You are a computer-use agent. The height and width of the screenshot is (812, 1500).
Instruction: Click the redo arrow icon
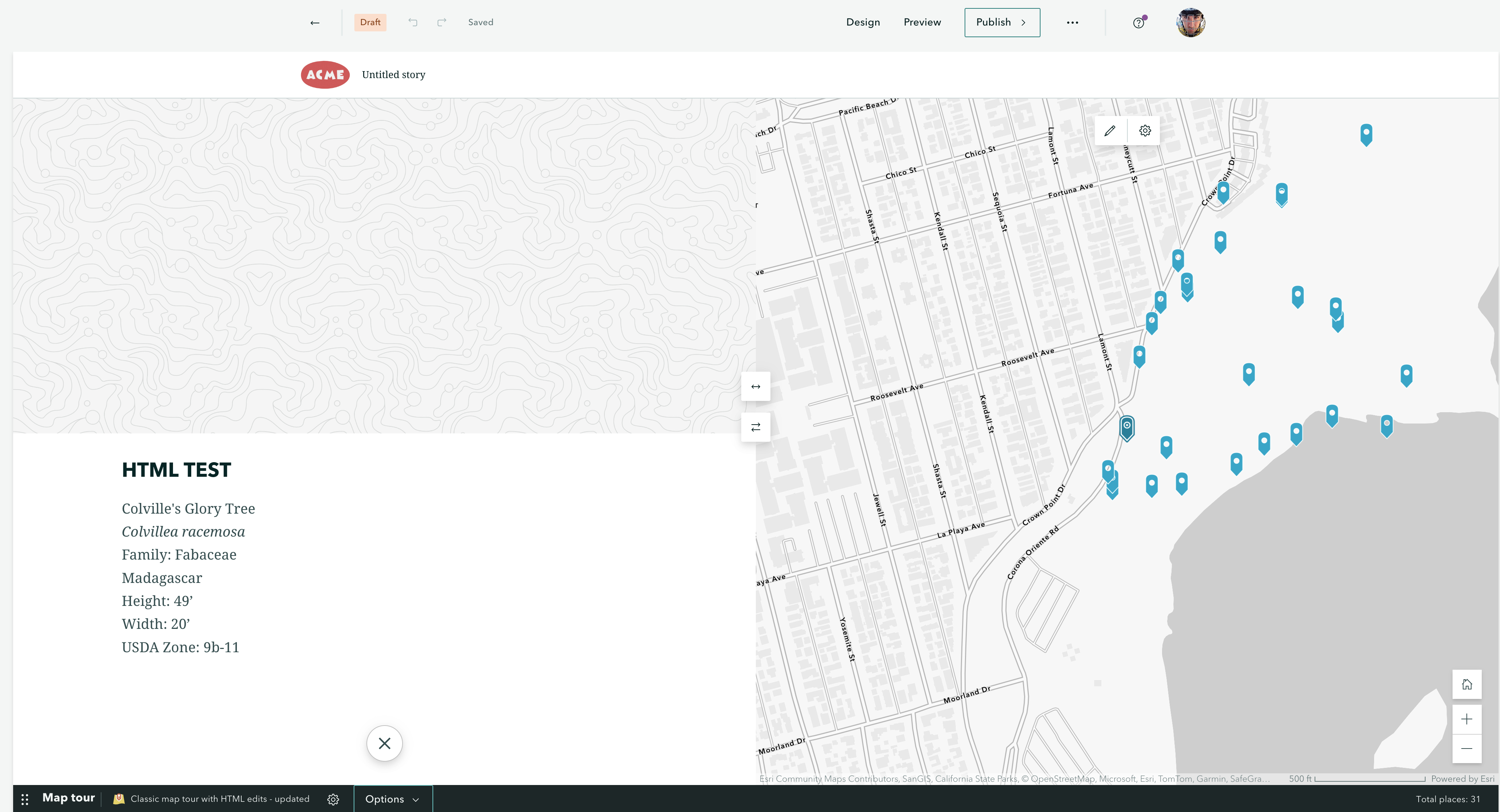coord(441,22)
